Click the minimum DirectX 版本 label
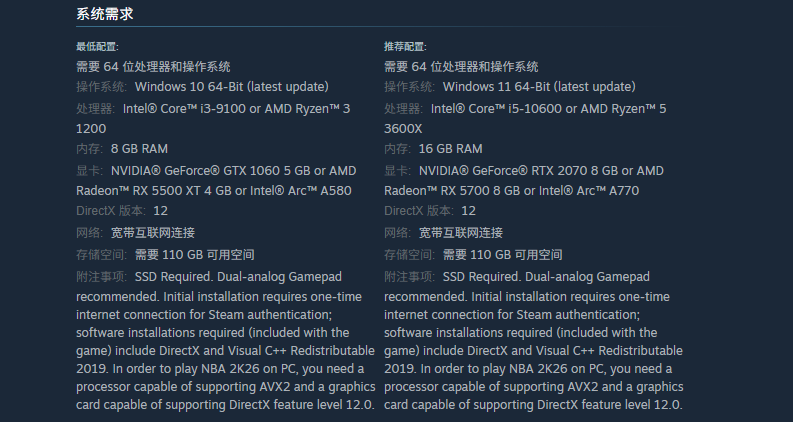The width and height of the screenshot is (793, 422). click(x=111, y=211)
